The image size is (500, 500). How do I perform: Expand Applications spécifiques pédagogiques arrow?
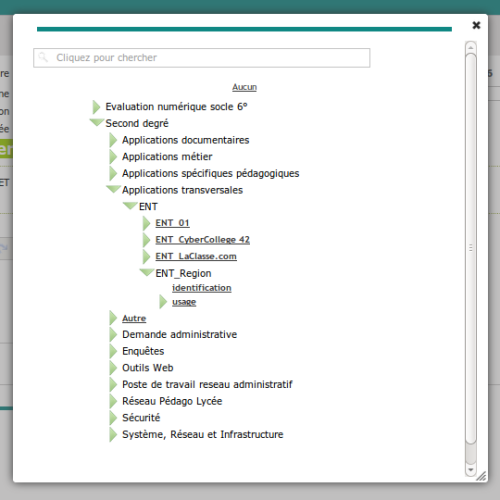pos(113,173)
